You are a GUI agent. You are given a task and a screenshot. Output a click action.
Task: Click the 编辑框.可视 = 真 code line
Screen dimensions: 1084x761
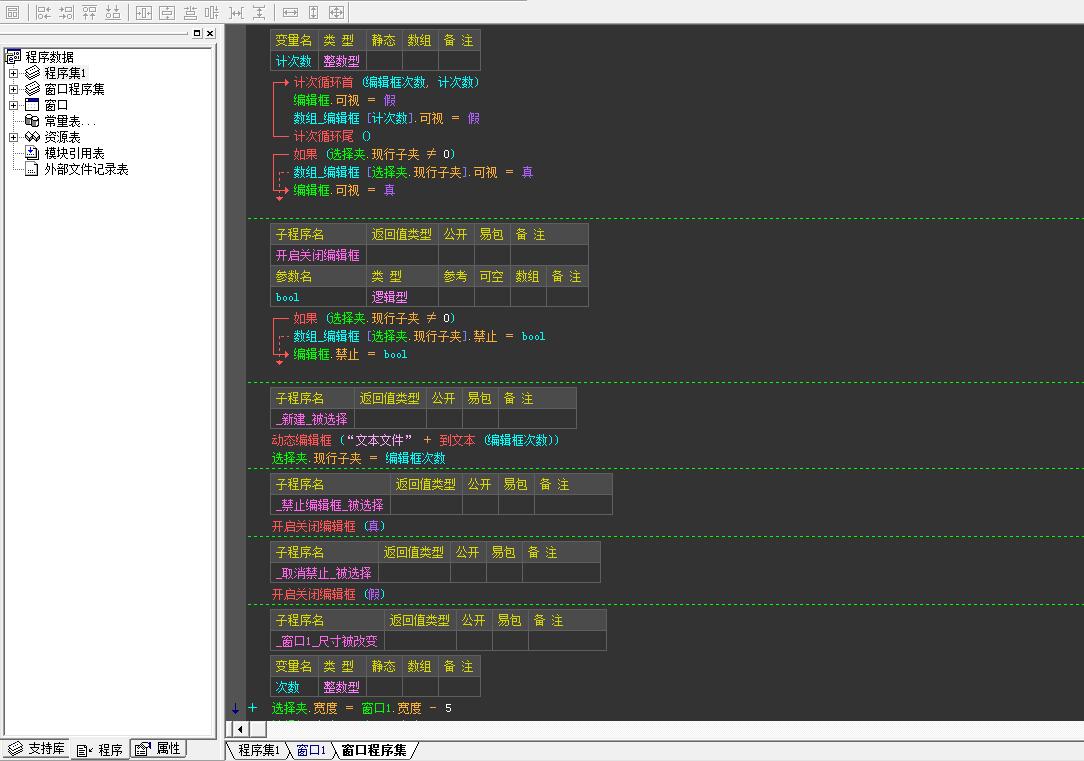coord(344,190)
